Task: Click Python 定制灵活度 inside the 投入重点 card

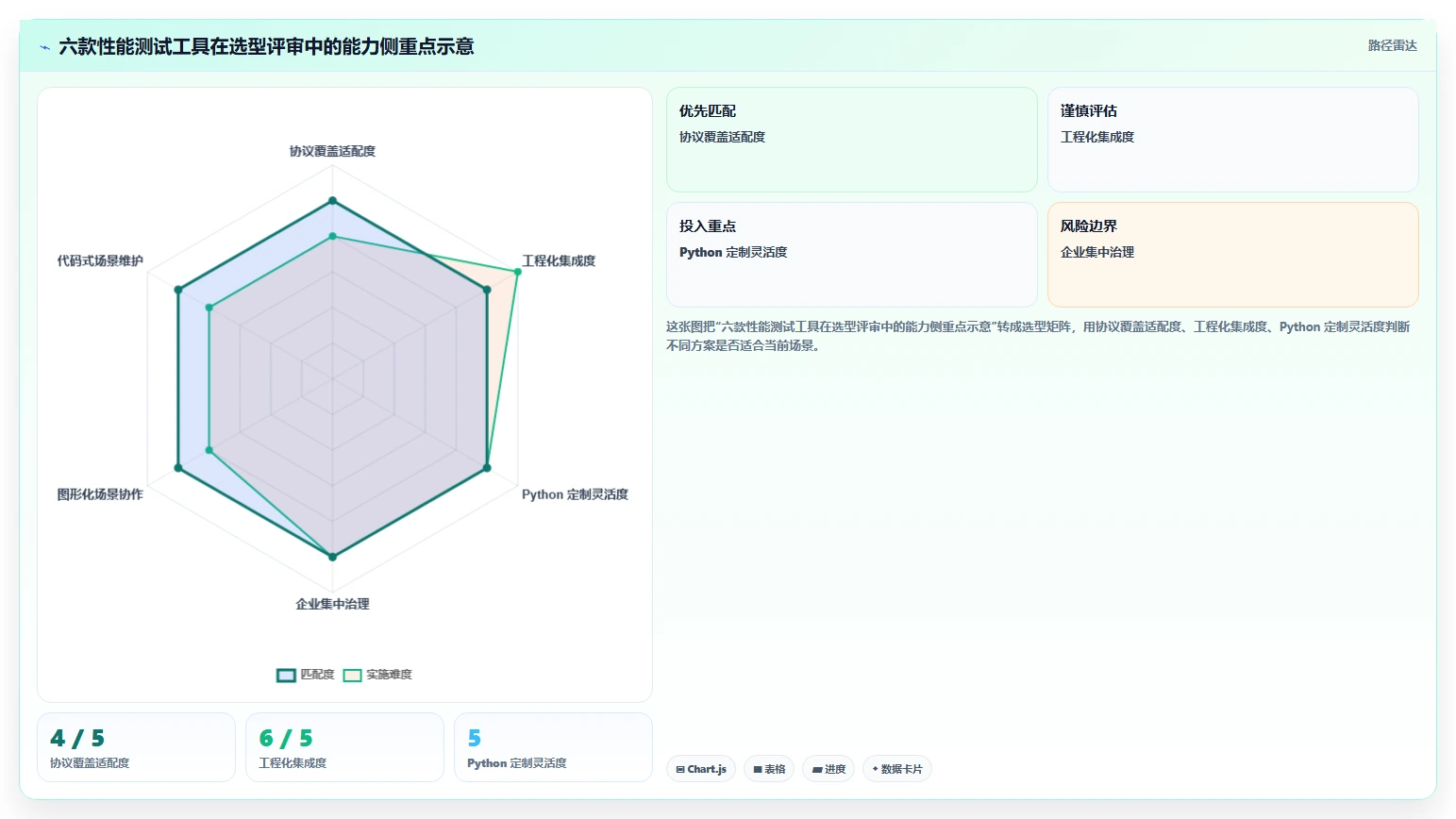Action: click(x=733, y=252)
